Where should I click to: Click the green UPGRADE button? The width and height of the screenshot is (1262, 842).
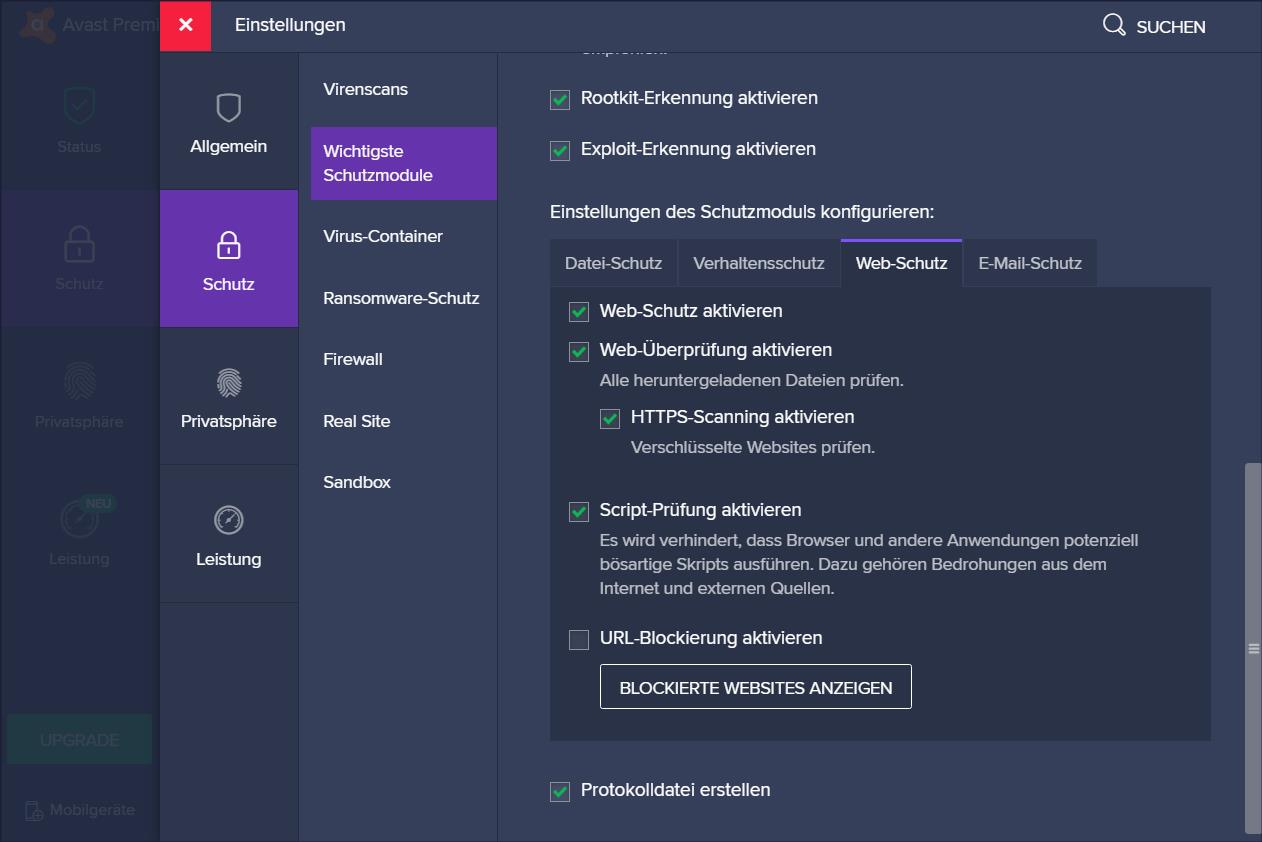[x=79, y=740]
